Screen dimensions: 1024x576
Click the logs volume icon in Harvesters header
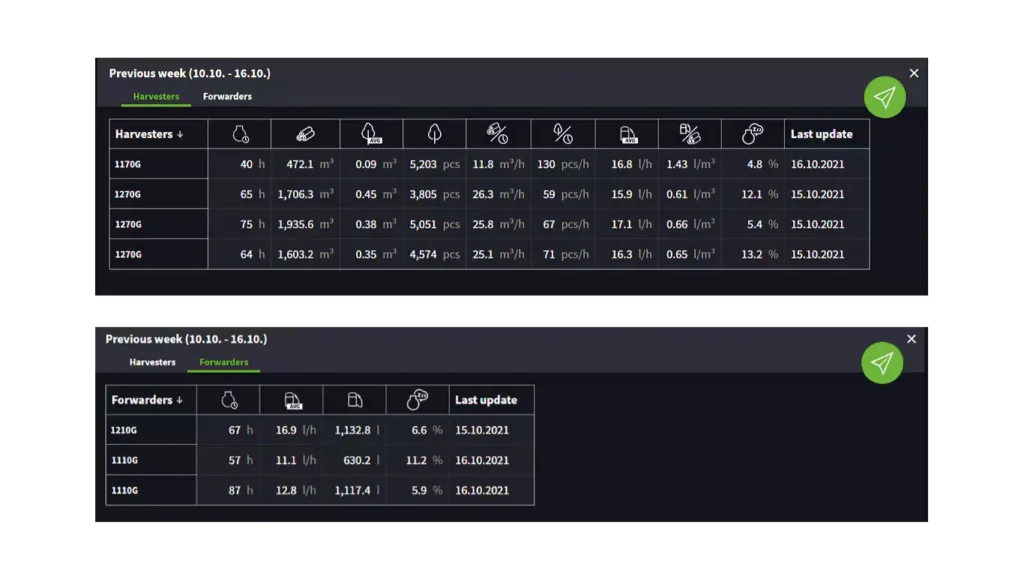305,134
